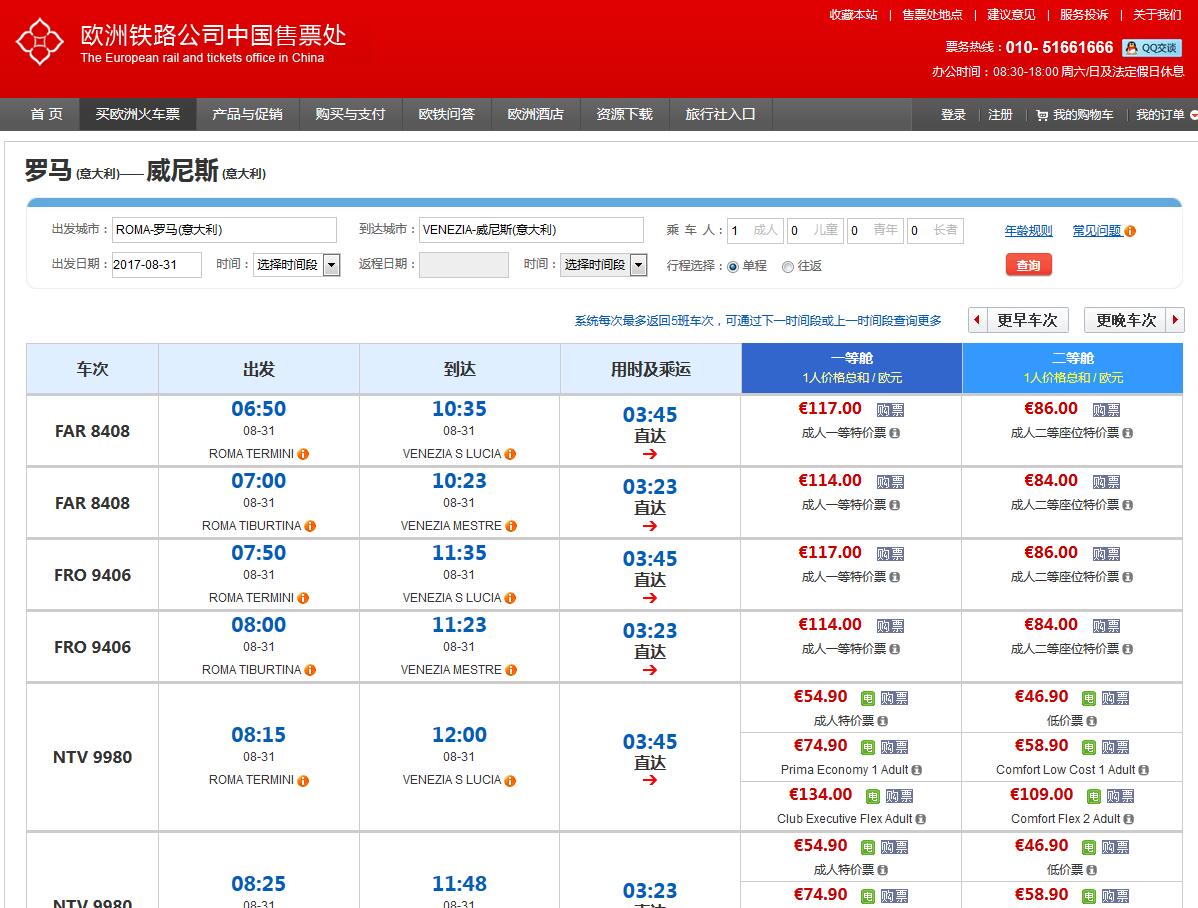Viewport: 1198px width, 908px height.
Task: Click info icon after Prima Economy 1 Adult
Action: click(917, 770)
